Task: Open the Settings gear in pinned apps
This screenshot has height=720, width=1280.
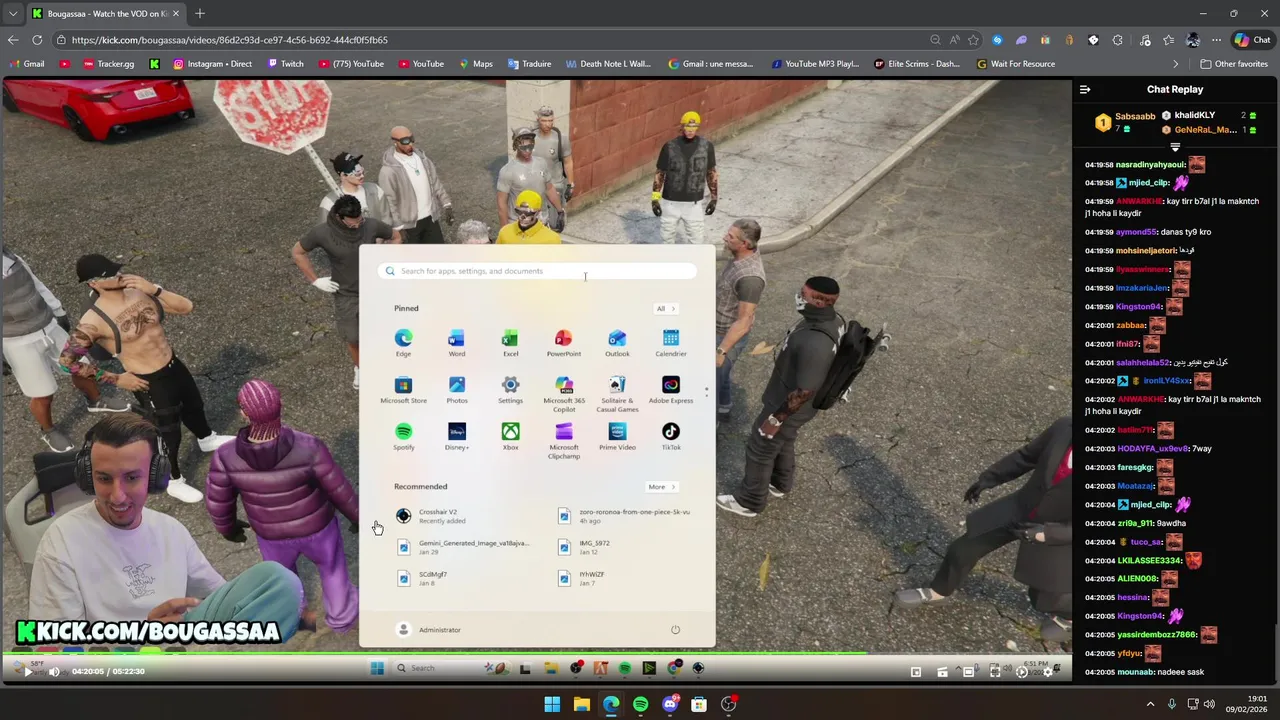Action: [510, 389]
